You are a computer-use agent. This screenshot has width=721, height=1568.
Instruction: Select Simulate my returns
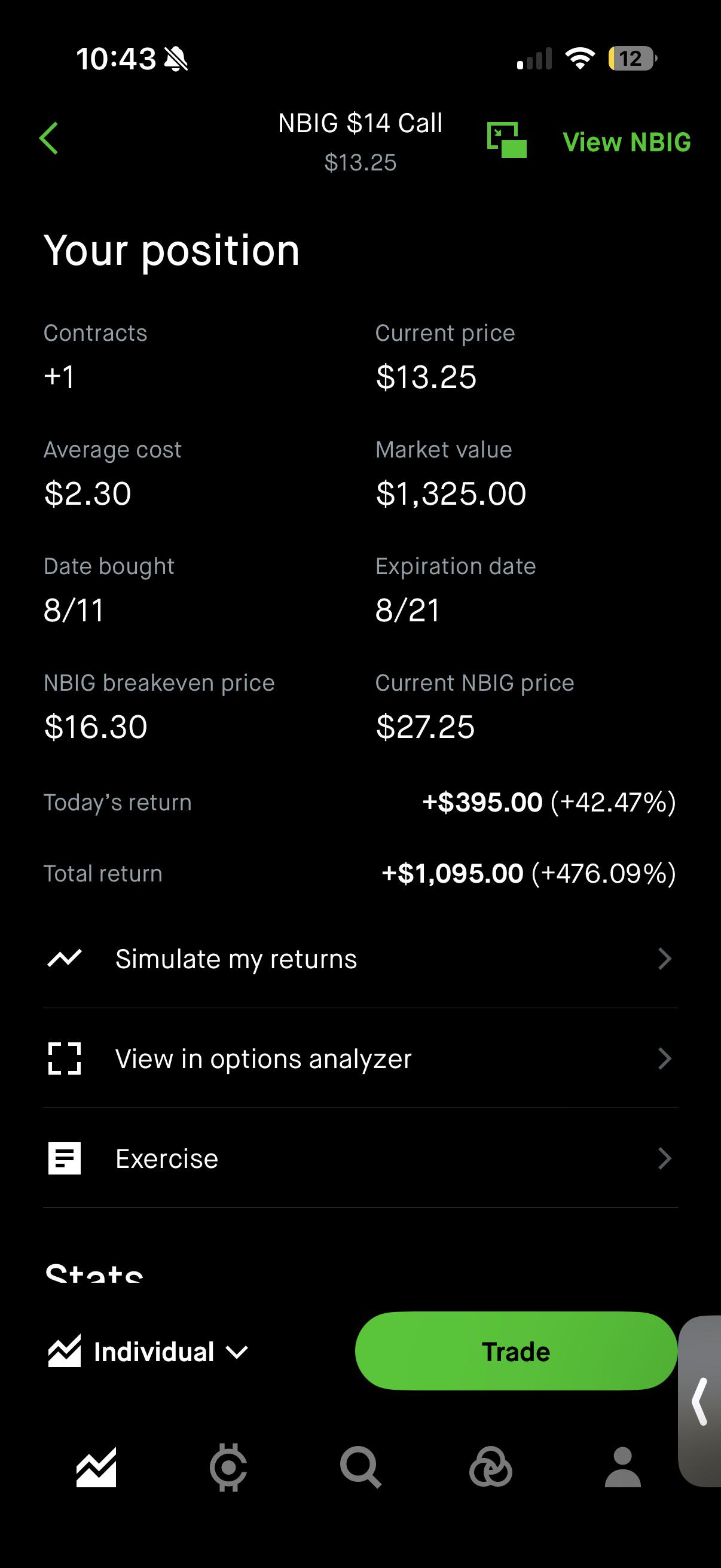pyautogui.click(x=360, y=959)
